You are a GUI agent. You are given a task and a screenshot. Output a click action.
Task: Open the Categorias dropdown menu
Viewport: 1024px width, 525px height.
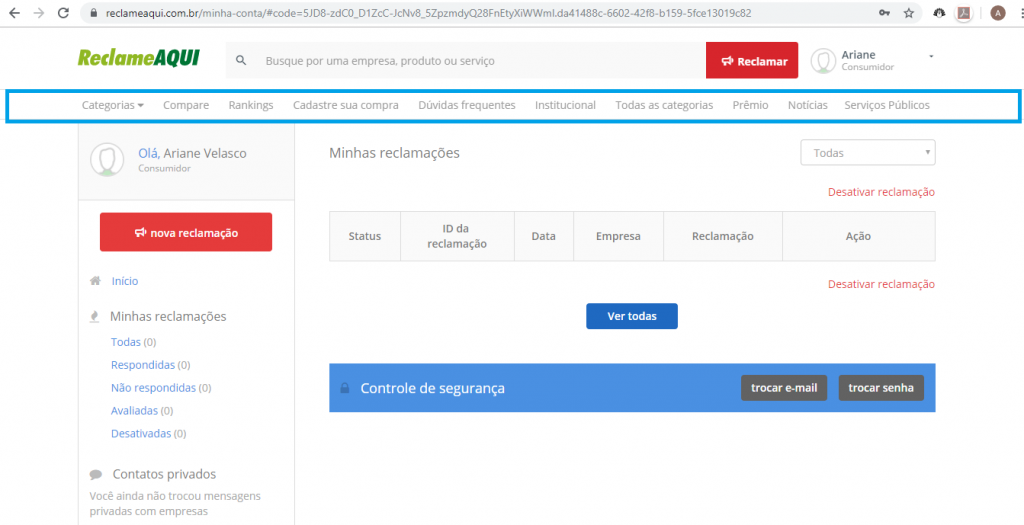point(112,105)
